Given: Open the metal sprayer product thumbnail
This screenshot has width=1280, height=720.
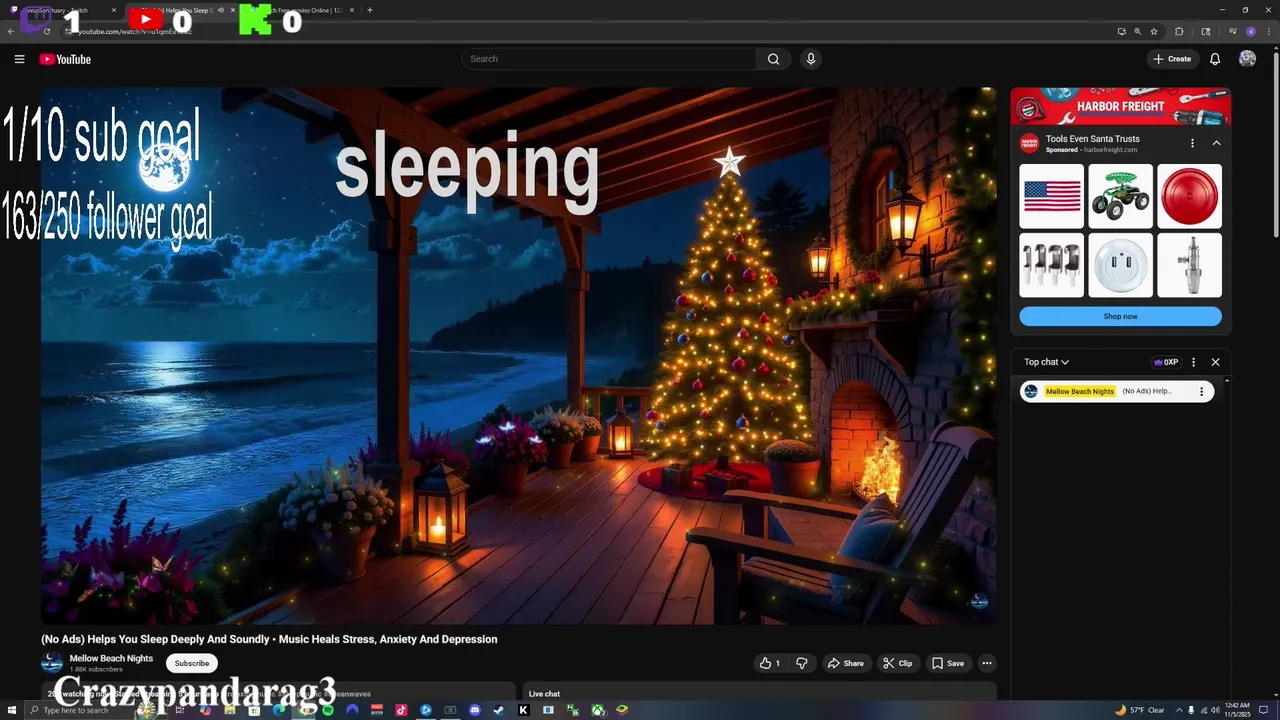Looking at the screenshot, I should pos(1189,265).
